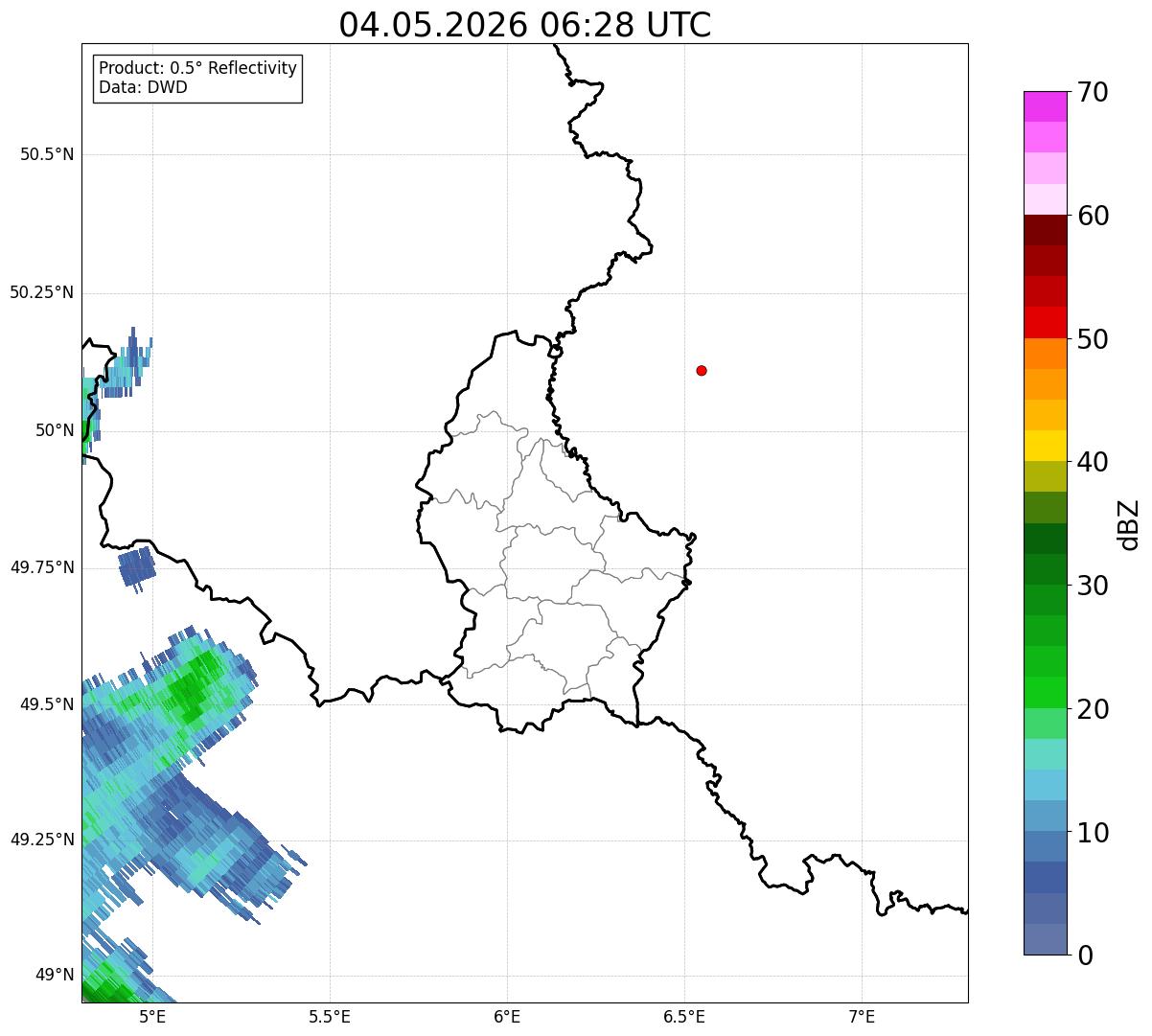
Task: Click the small blue echo near 49.75°N
Action: [137, 568]
